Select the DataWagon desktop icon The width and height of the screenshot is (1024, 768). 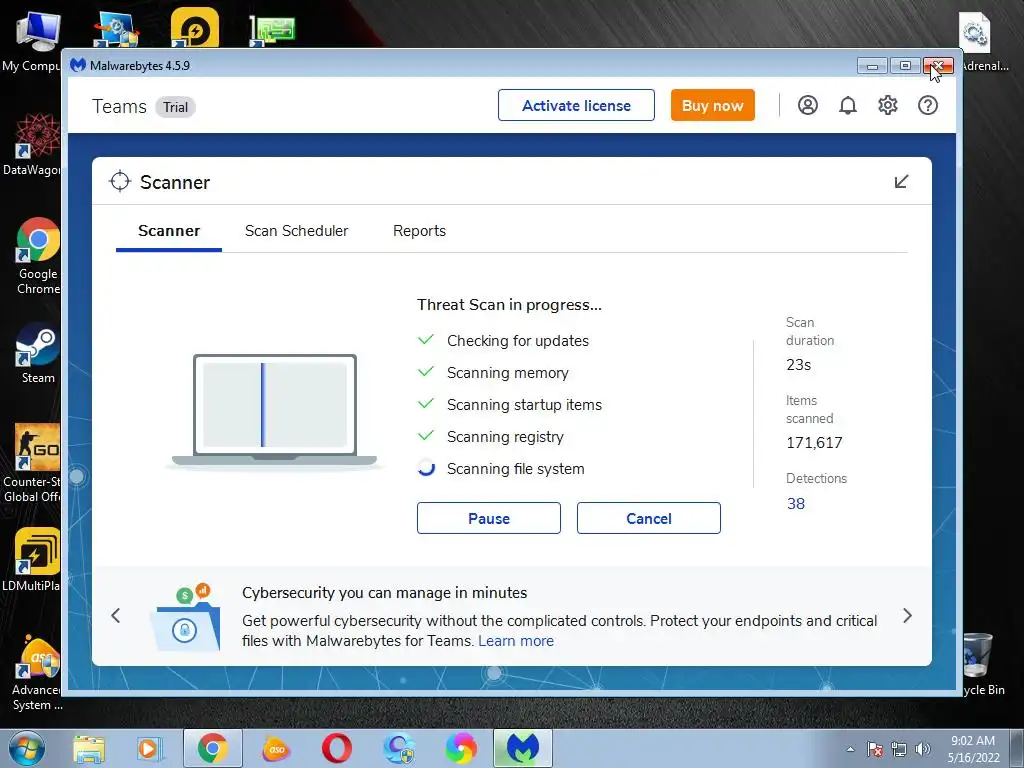[x=33, y=145]
